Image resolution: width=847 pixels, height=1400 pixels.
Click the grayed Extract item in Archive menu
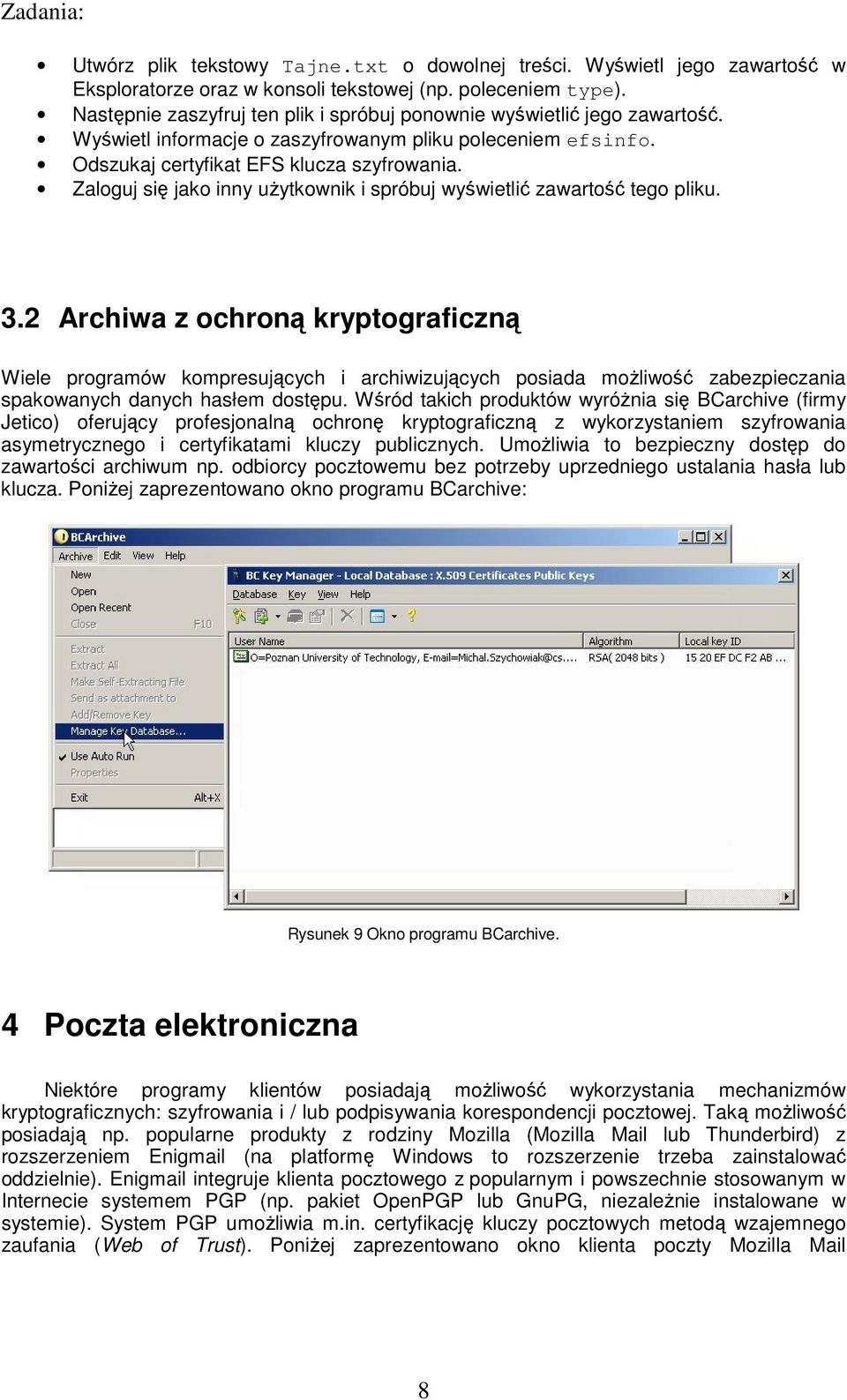click(x=139, y=648)
